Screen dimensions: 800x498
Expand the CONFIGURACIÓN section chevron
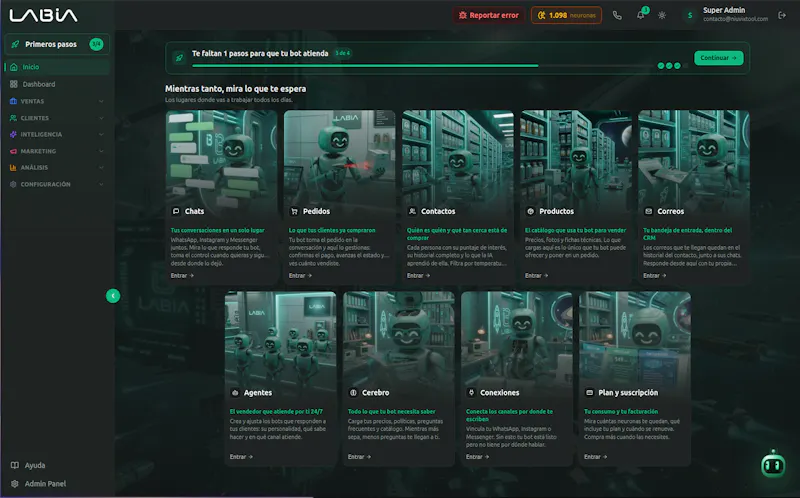point(101,184)
